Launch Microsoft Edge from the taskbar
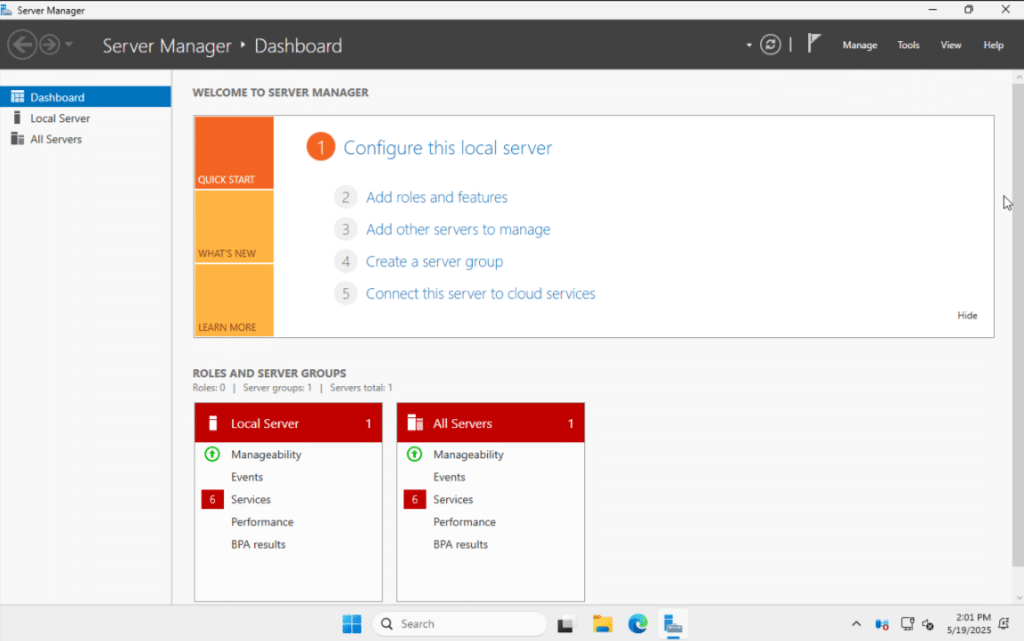 638,624
